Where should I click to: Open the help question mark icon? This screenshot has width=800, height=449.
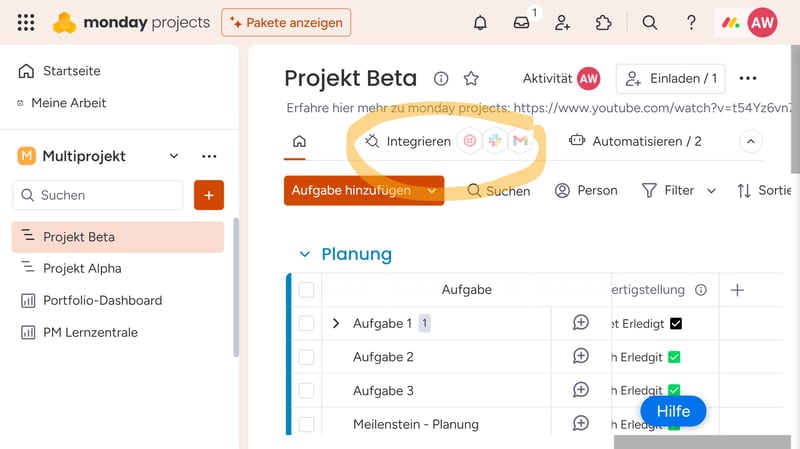point(691,22)
